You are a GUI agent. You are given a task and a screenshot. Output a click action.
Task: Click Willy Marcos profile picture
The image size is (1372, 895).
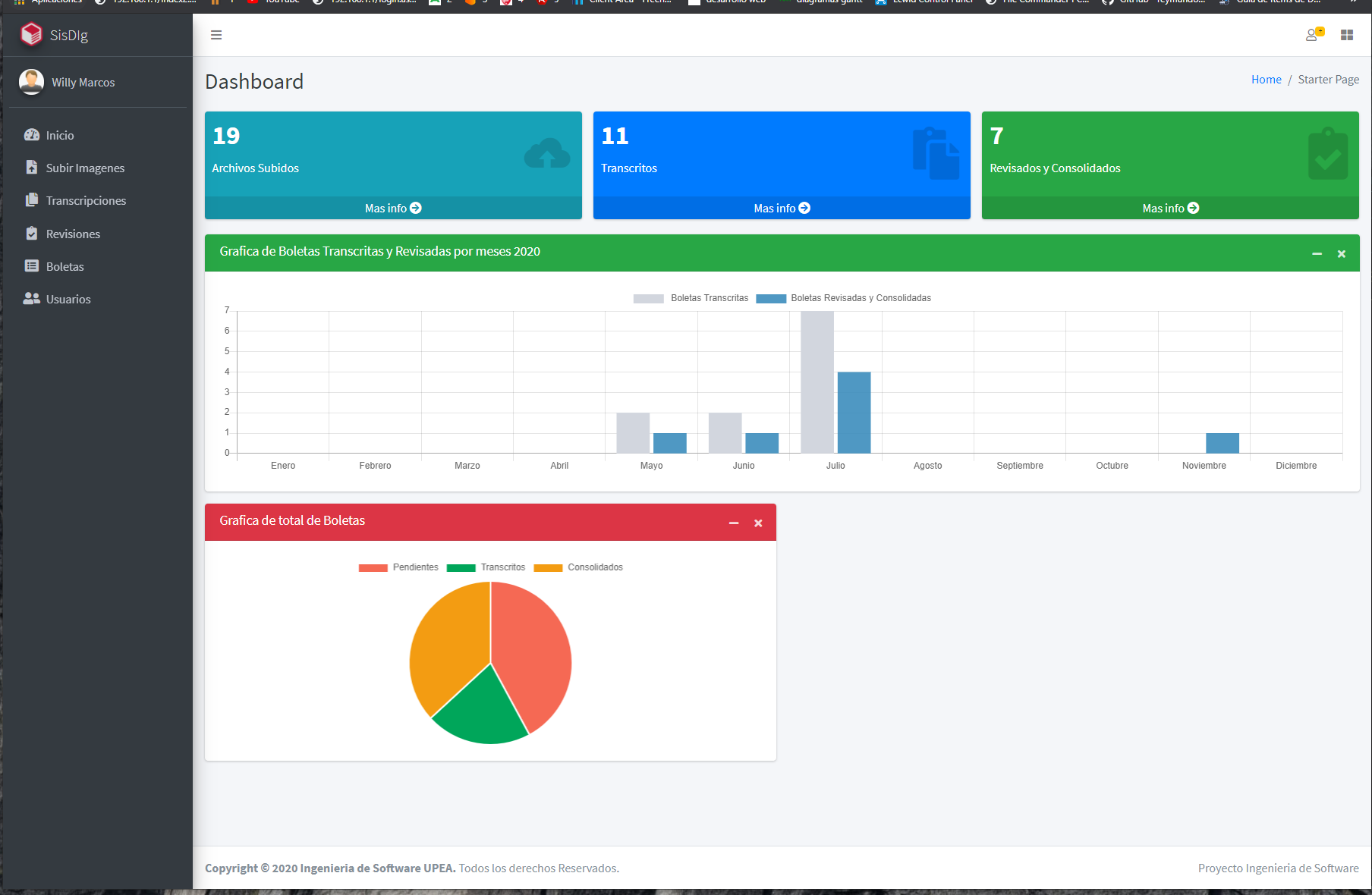(x=31, y=82)
